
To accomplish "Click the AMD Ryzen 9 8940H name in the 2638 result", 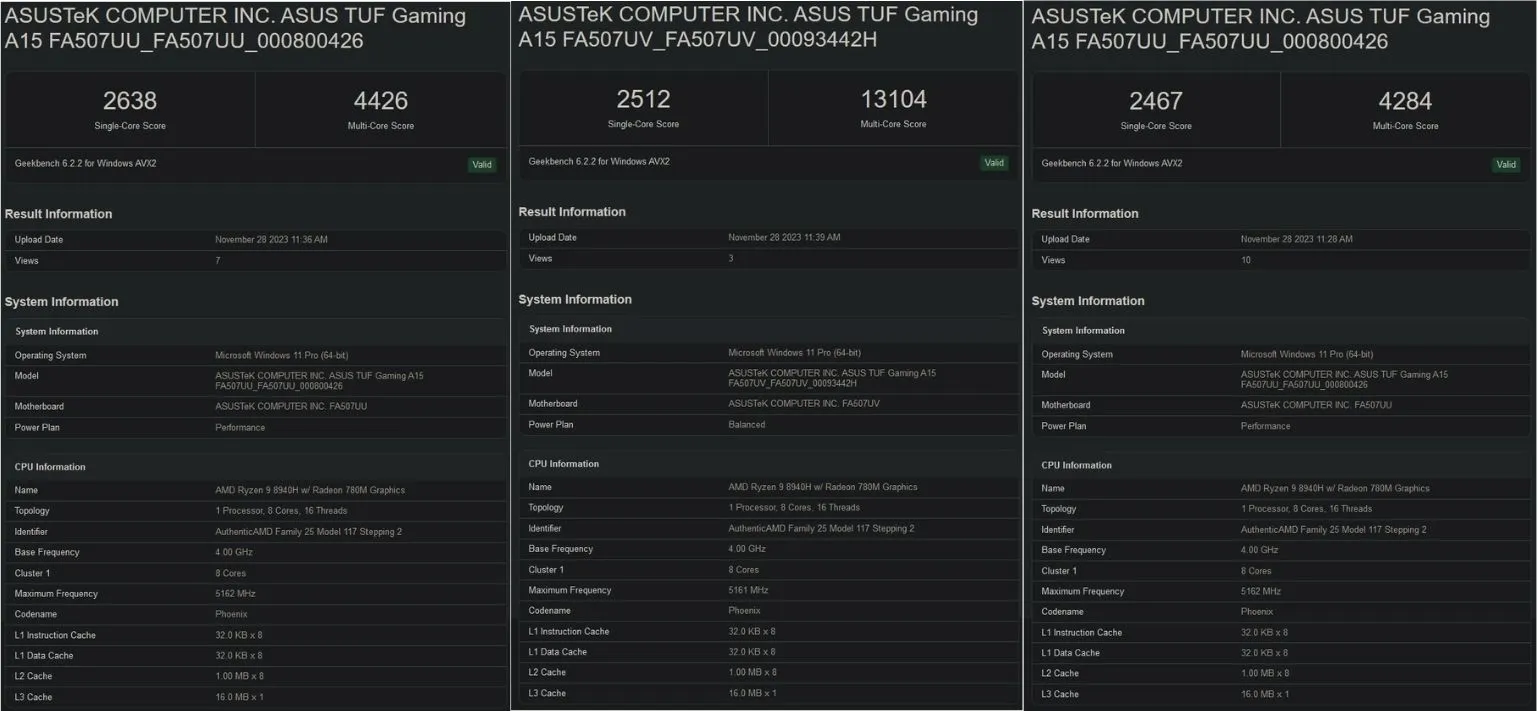I will coord(310,491).
